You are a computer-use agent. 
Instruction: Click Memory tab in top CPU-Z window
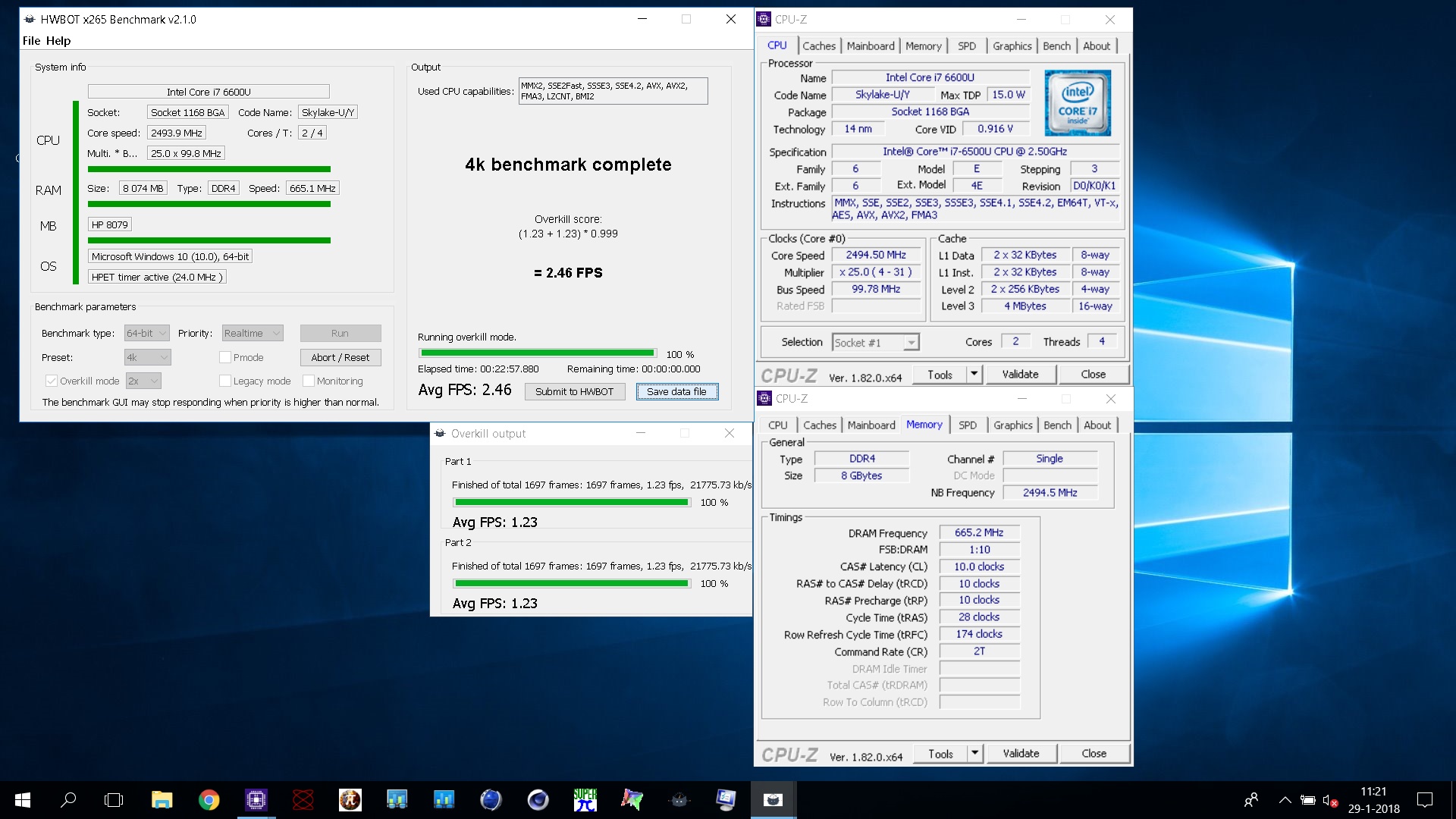click(x=923, y=46)
